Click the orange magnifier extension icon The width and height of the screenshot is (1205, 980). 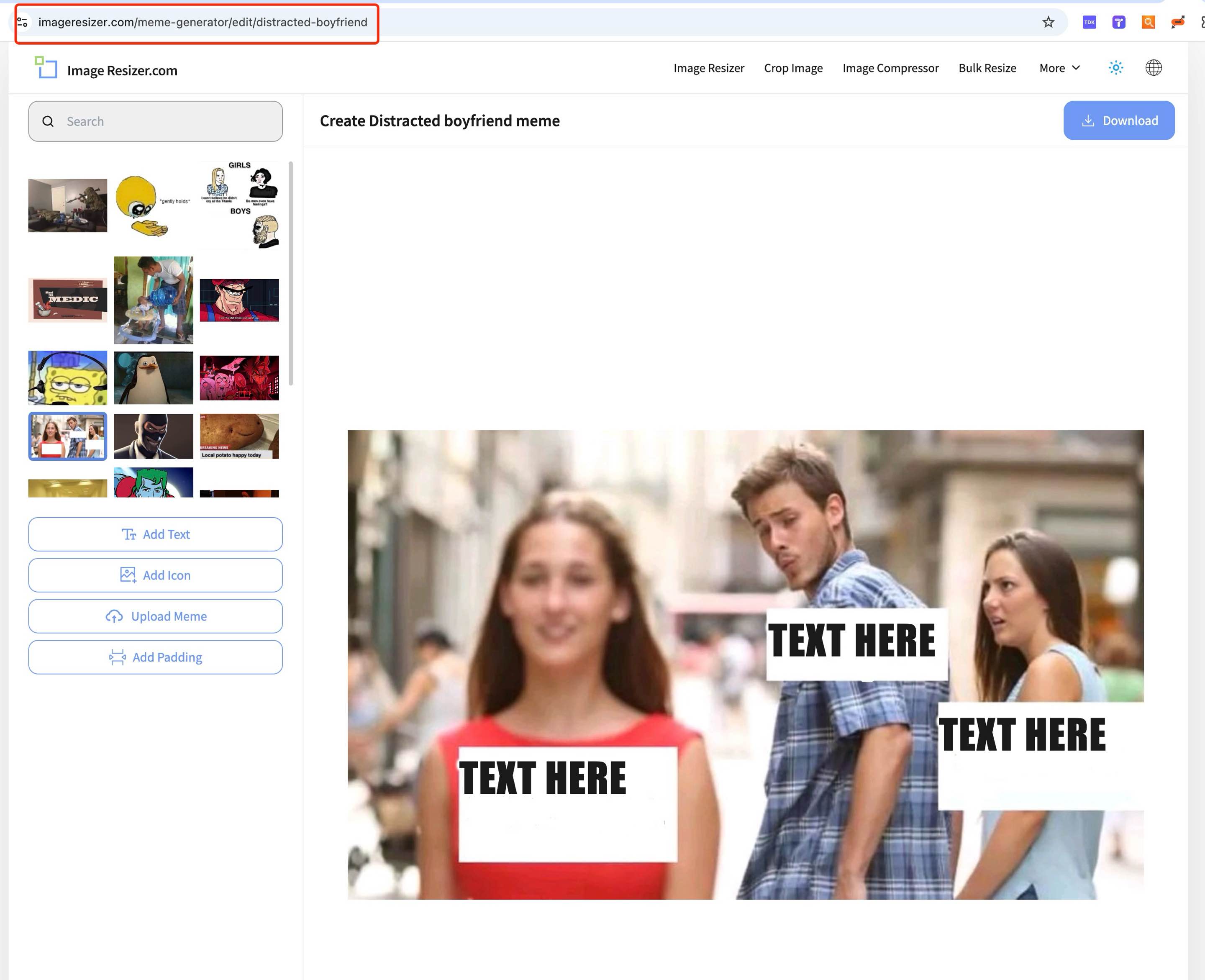click(x=1148, y=22)
